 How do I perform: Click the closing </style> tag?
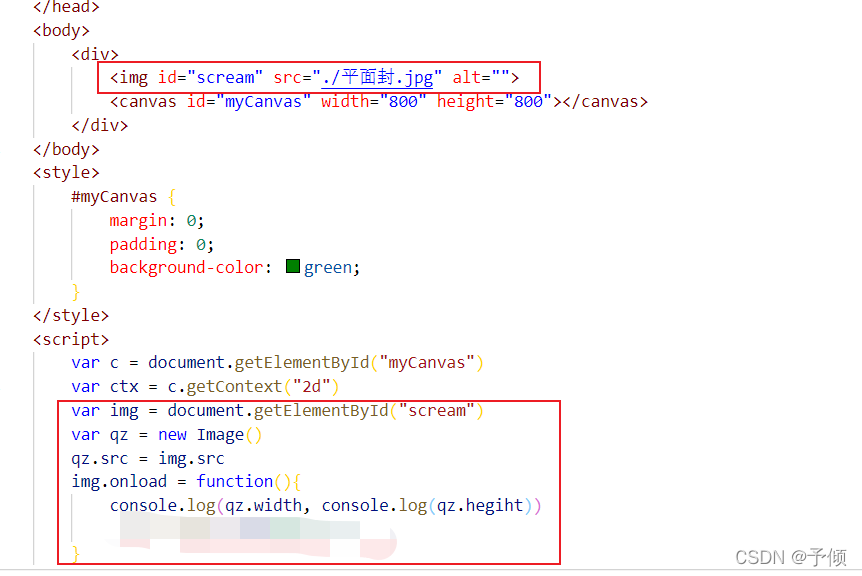(x=71, y=315)
